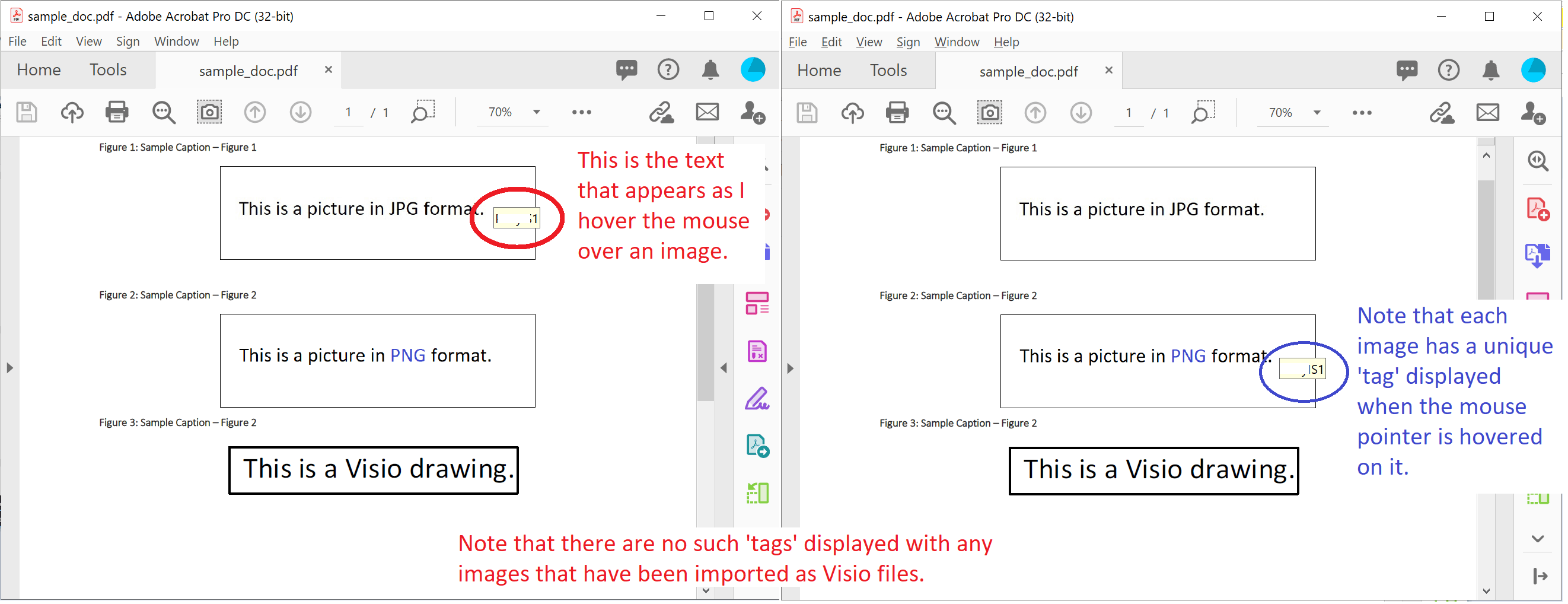Expand left navigation pane in left window
The height and width of the screenshot is (604, 1568).
(x=9, y=368)
